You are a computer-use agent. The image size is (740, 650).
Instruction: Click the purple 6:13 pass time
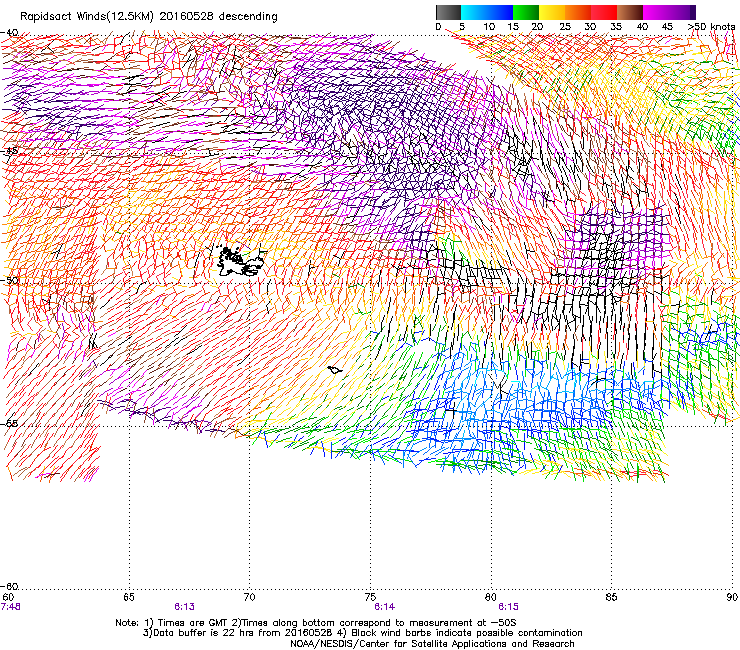click(184, 607)
